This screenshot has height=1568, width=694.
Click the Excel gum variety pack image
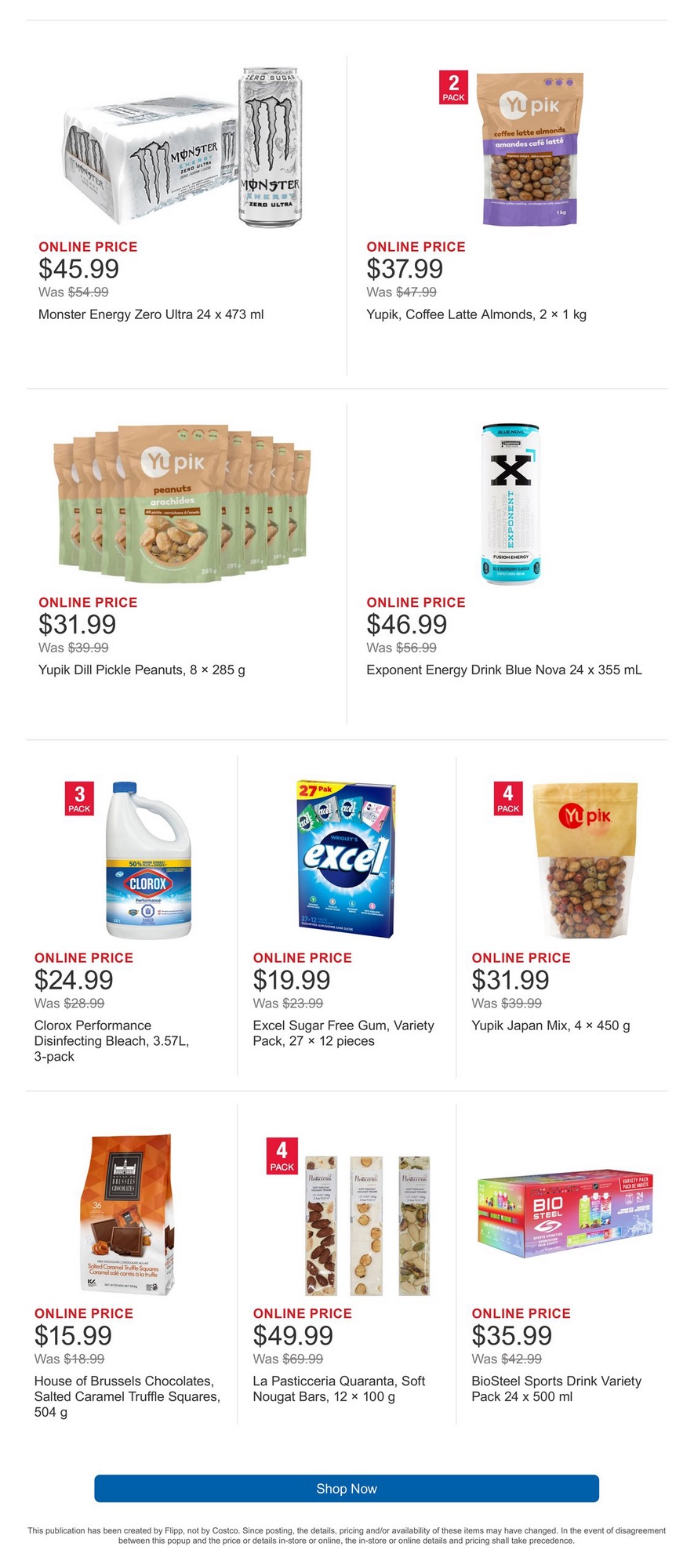[346, 859]
